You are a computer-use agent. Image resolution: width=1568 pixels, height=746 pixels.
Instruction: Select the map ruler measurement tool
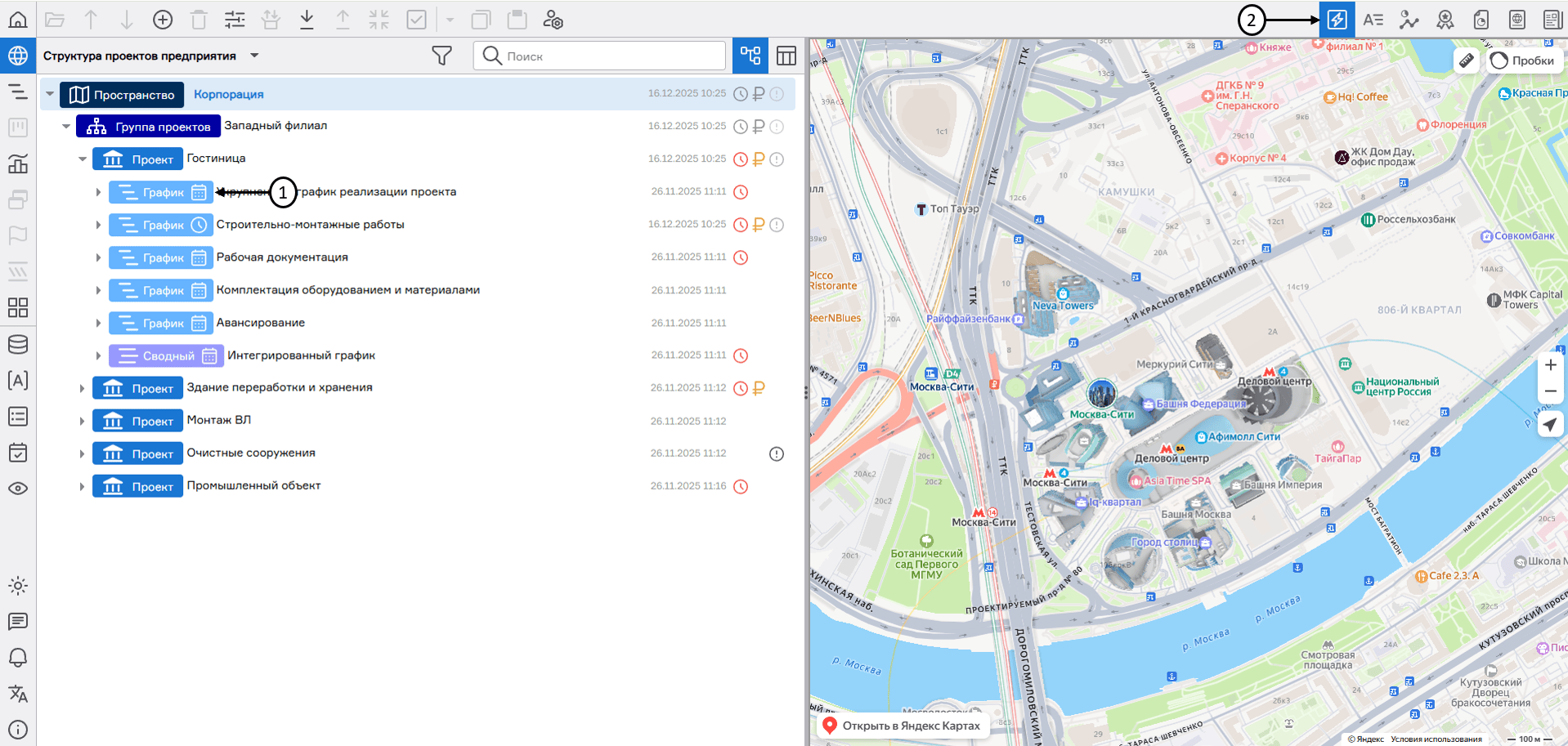1467,60
